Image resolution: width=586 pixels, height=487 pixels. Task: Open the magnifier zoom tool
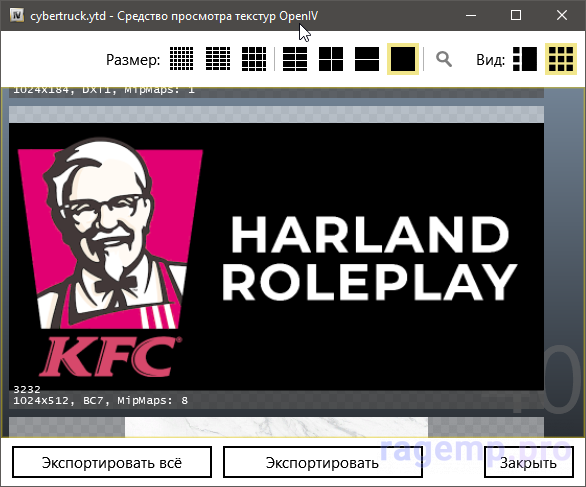click(444, 59)
